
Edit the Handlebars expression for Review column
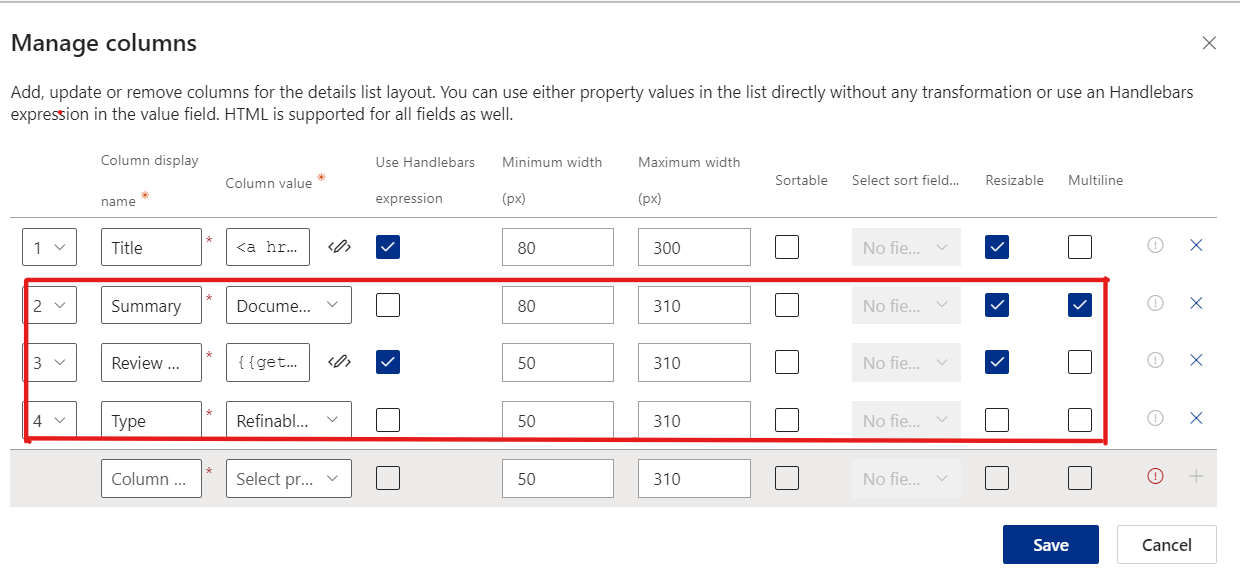tap(339, 362)
